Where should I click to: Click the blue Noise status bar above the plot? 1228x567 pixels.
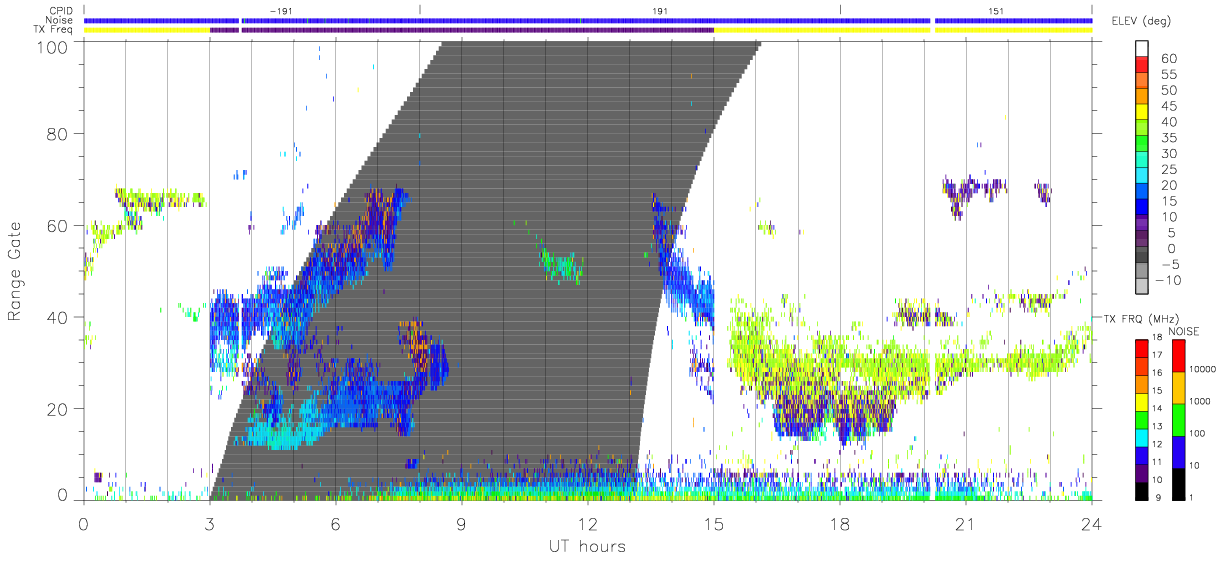coord(587,20)
